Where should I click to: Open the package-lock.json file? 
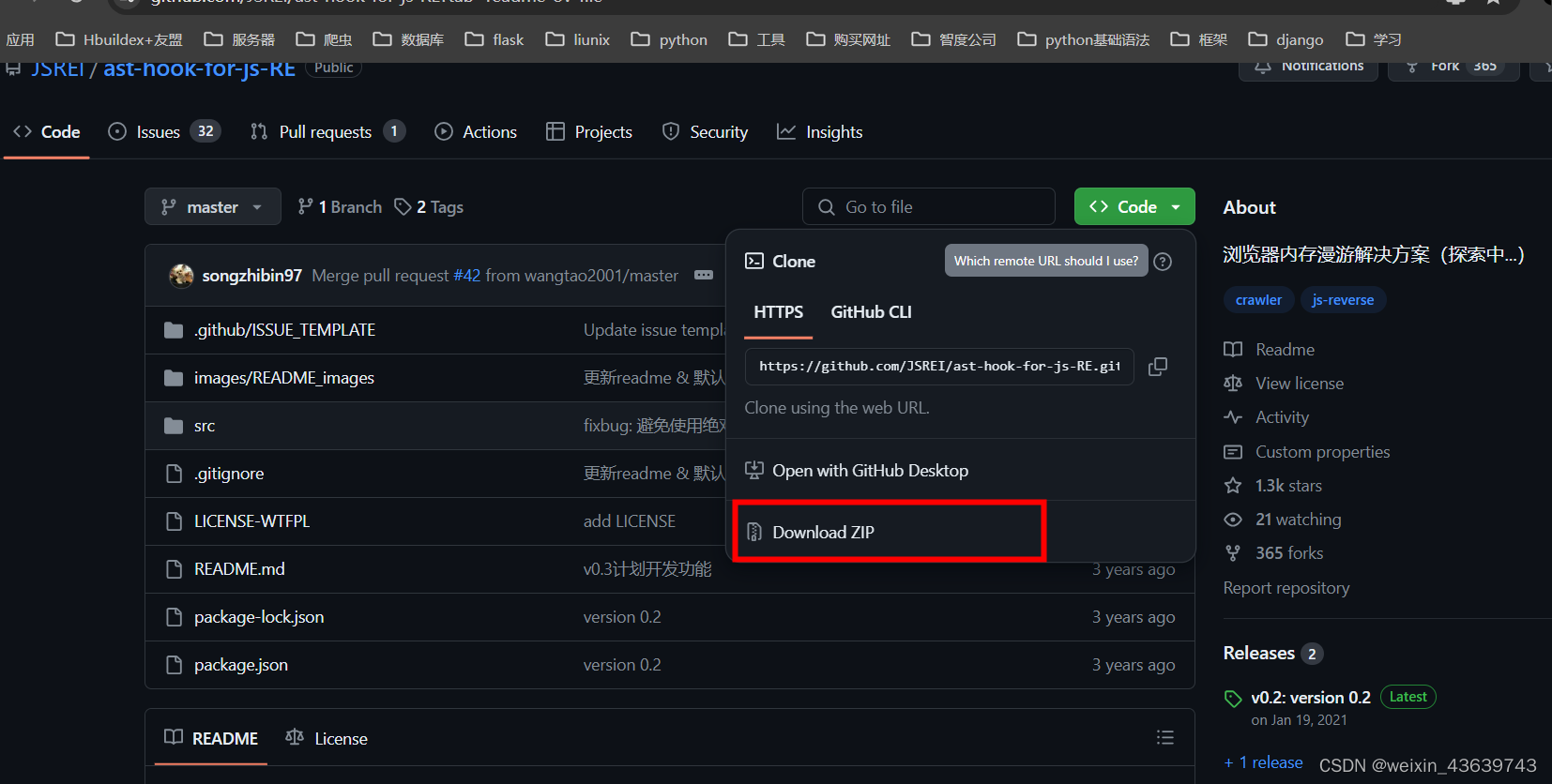(x=259, y=617)
